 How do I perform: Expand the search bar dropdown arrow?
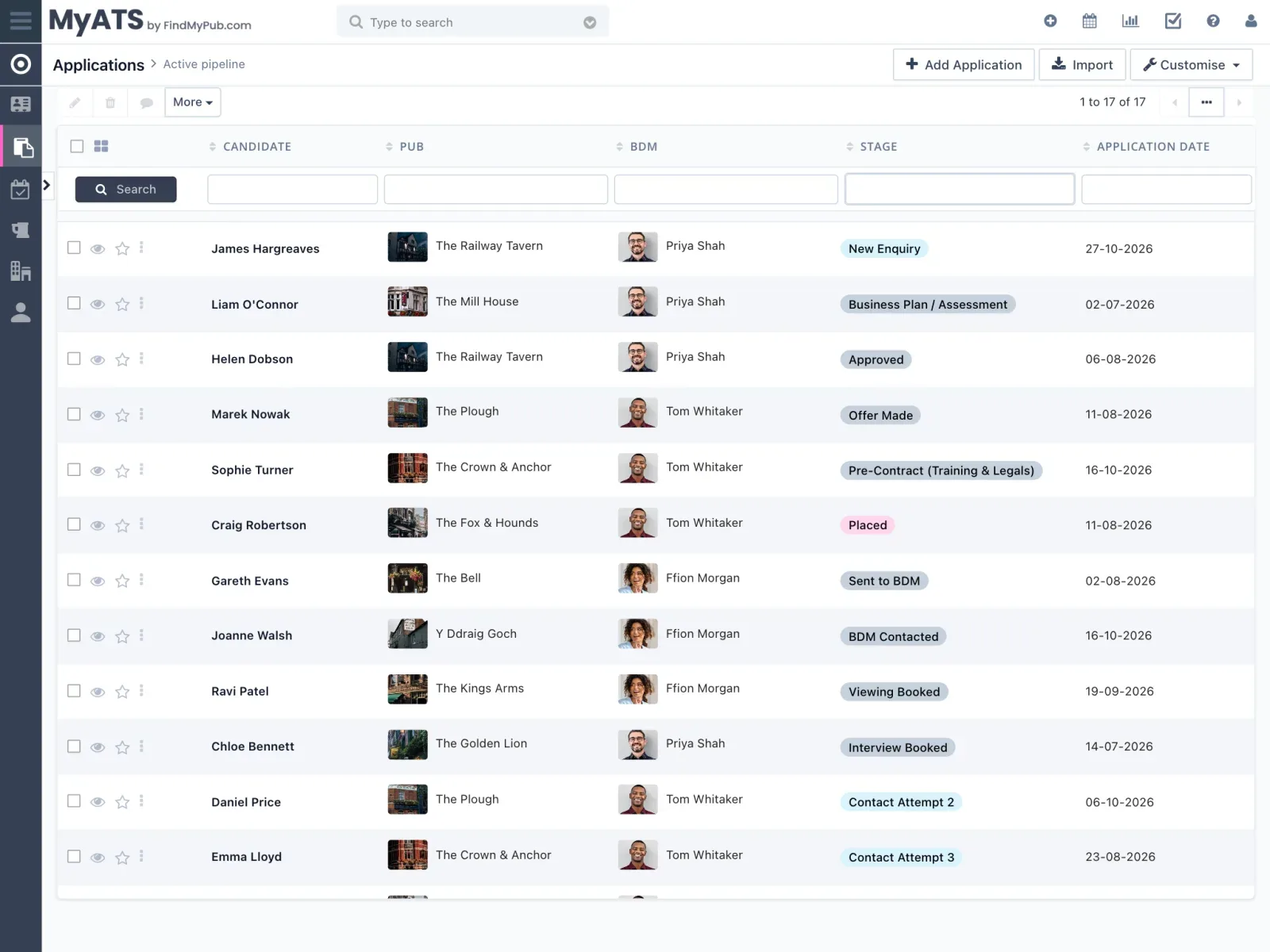point(590,23)
